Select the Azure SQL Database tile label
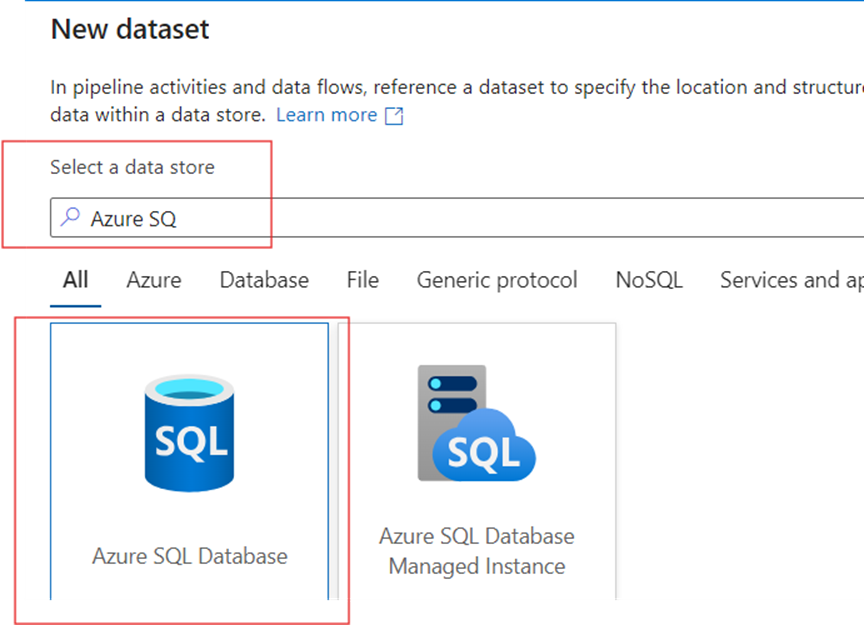The height and width of the screenshot is (625, 864). coord(190,556)
